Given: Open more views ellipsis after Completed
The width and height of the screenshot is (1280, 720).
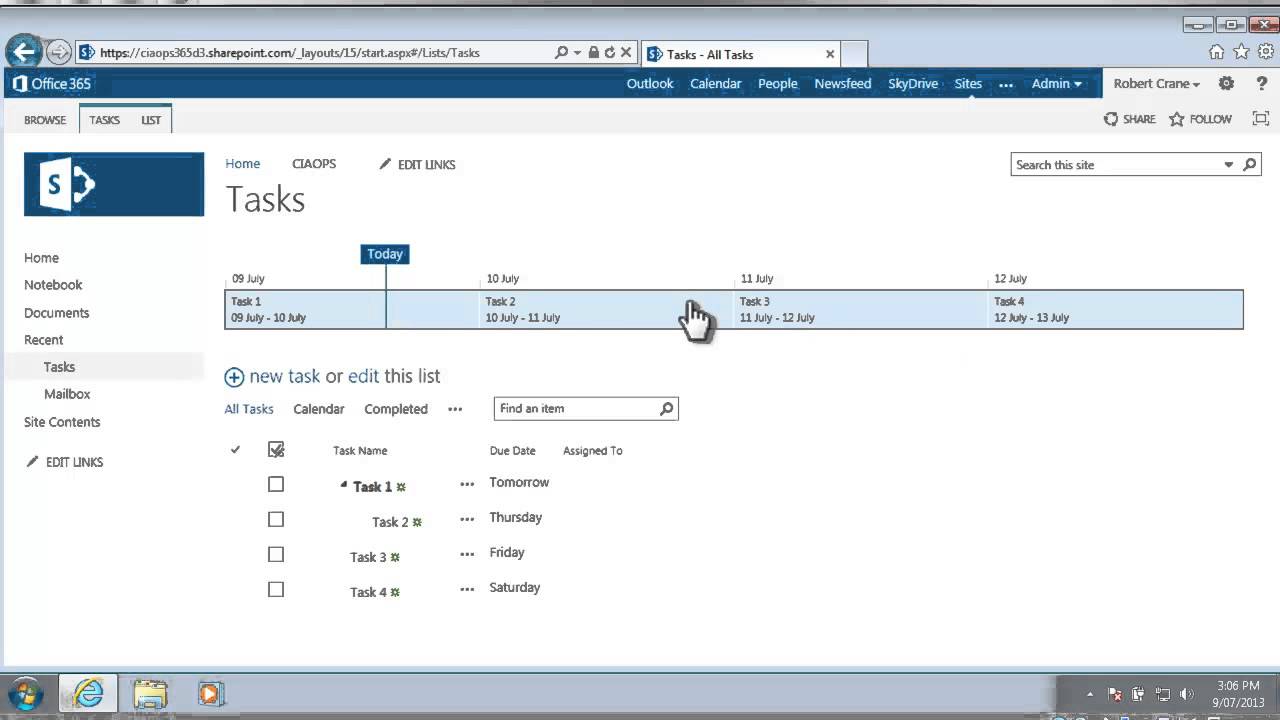Looking at the screenshot, I should click(455, 409).
